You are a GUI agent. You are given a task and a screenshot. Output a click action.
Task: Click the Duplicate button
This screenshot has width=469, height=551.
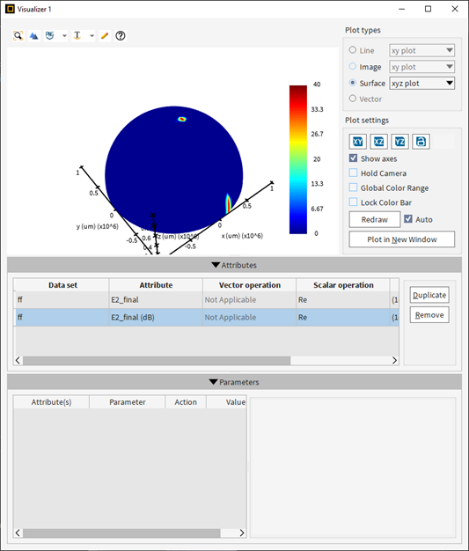pos(429,295)
